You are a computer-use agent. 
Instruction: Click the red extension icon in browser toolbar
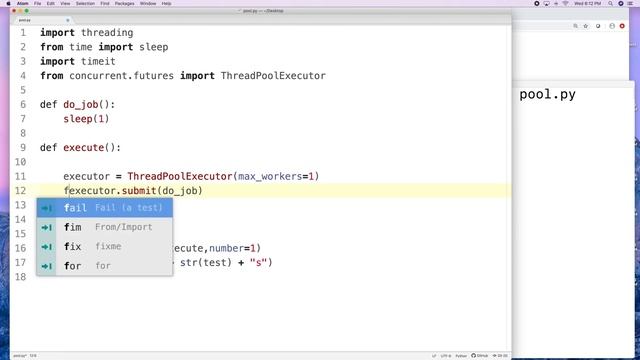[x=622, y=26]
